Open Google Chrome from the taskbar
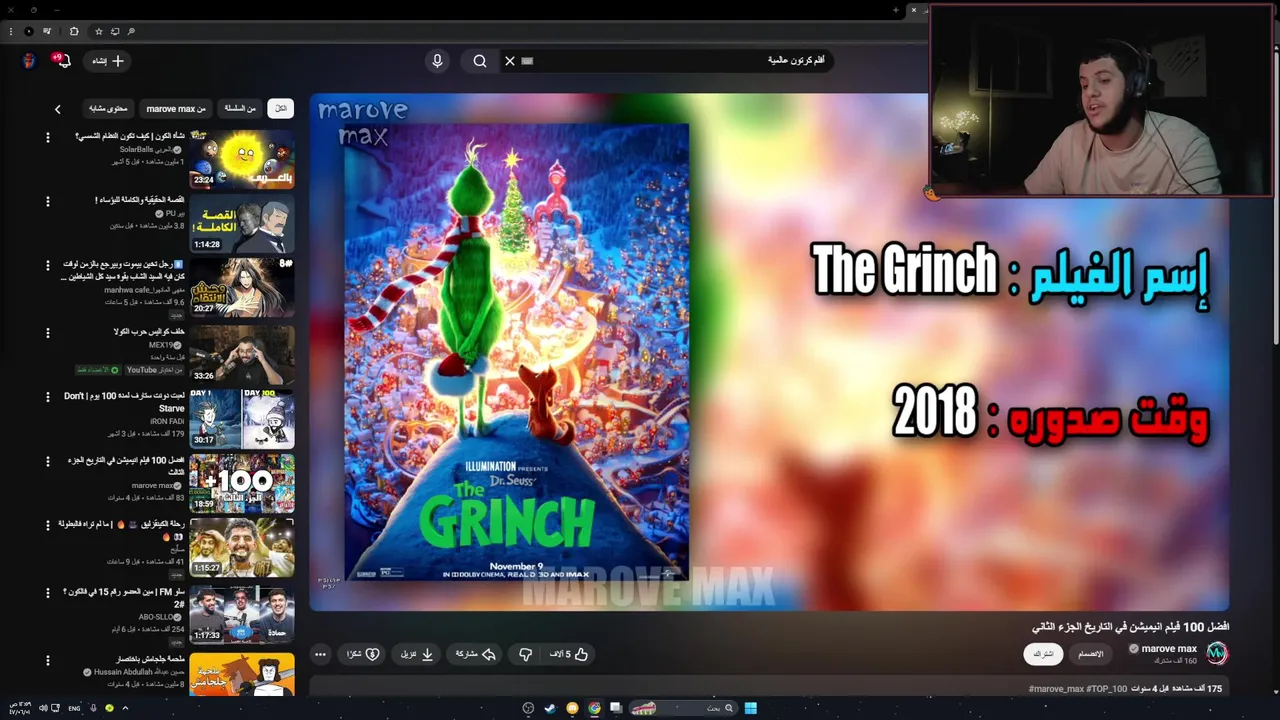This screenshot has width=1280, height=720. point(594,708)
